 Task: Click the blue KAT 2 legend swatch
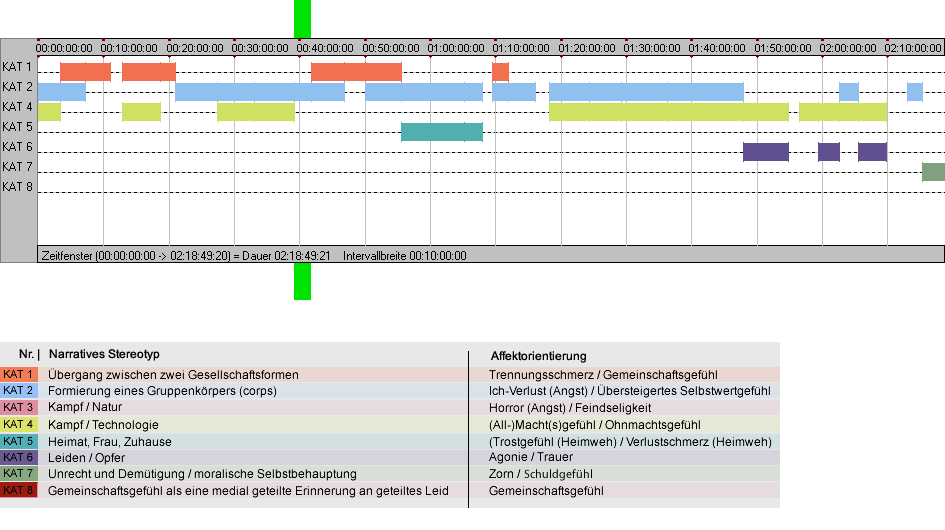pos(19,391)
